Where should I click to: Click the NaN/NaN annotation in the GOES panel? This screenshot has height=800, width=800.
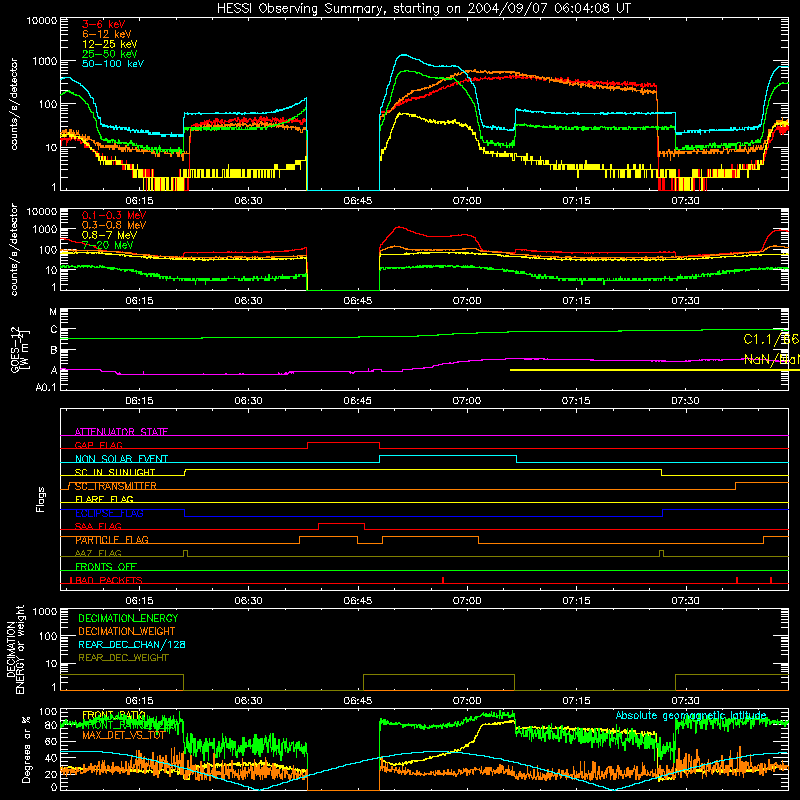[771, 359]
